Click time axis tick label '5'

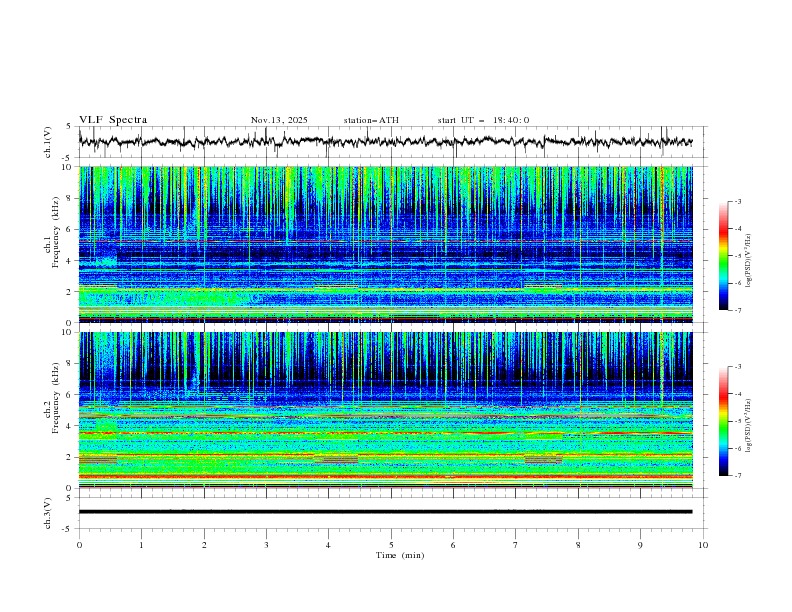click(391, 545)
